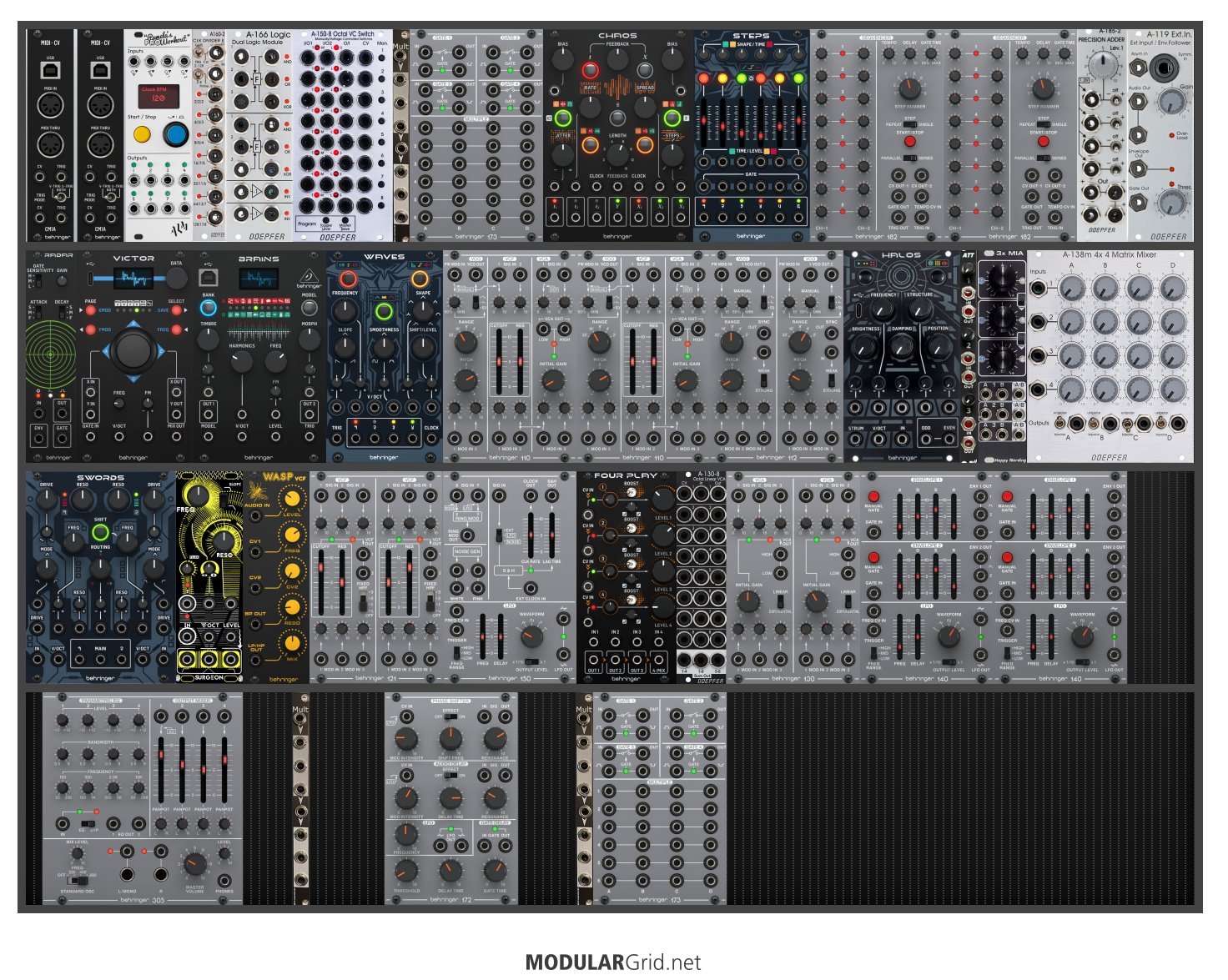Image resolution: width=1228 pixels, height=980 pixels.
Task: Click the FREQUENCY knob on the WAVES module
Action: coord(345,310)
